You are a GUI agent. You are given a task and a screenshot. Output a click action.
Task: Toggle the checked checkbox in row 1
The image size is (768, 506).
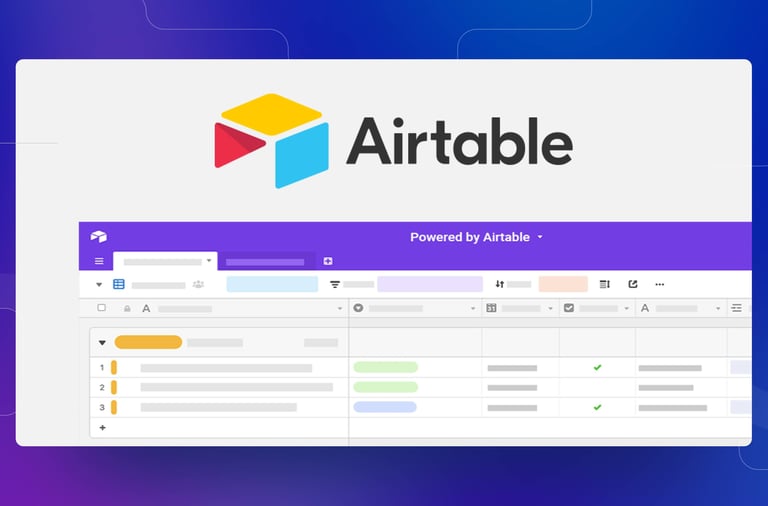point(597,367)
